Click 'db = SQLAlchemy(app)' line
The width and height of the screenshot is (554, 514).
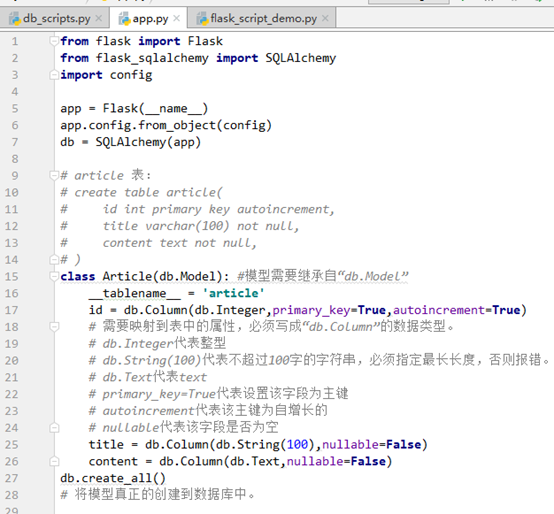(x=130, y=142)
